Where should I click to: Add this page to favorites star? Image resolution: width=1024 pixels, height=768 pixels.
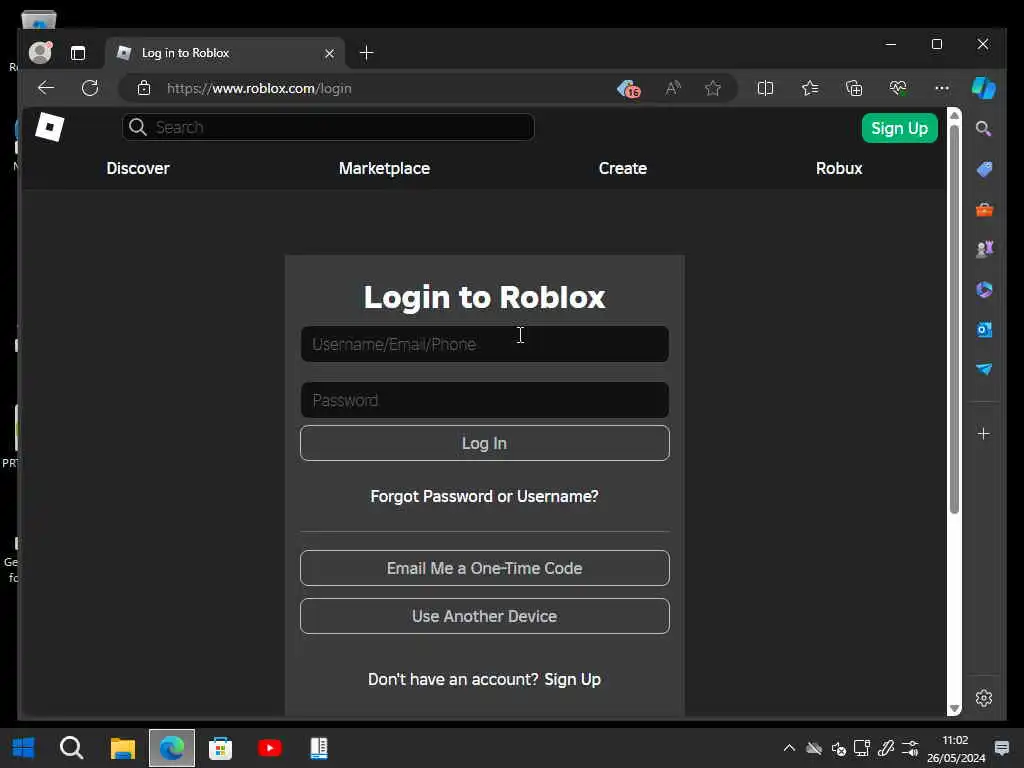pyautogui.click(x=713, y=88)
